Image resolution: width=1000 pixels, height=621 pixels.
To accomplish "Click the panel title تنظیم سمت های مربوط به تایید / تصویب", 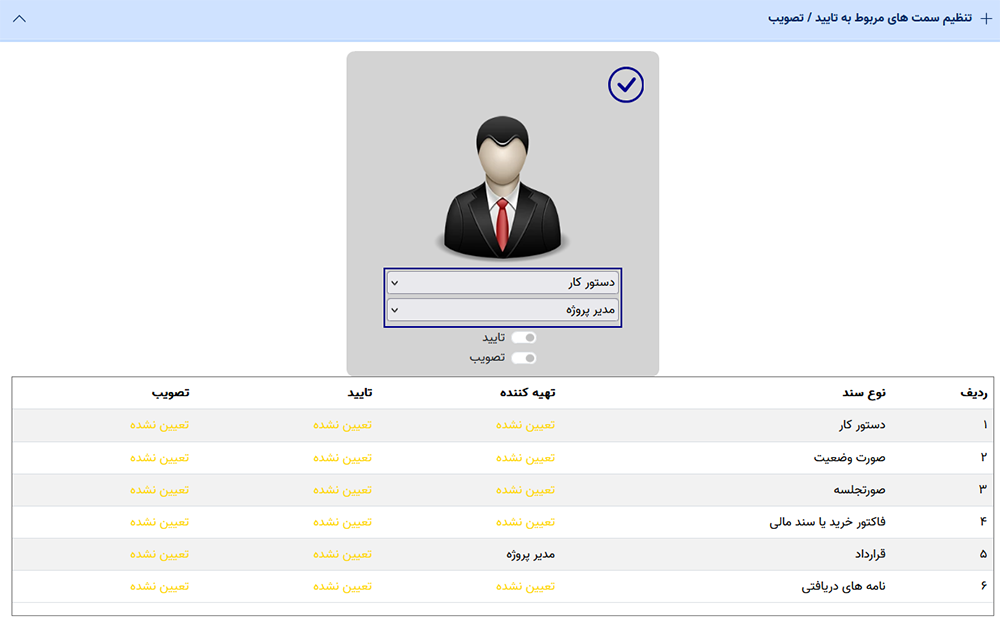I will point(872,19).
